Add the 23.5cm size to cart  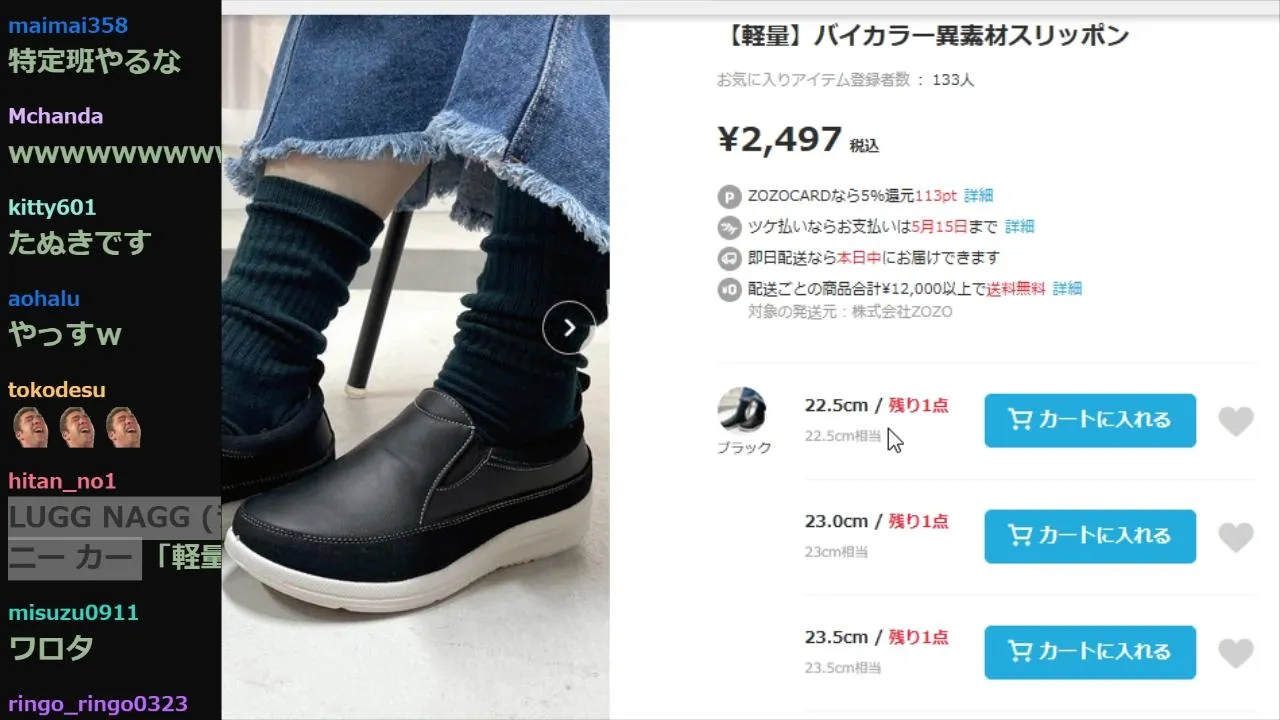[x=1090, y=652]
